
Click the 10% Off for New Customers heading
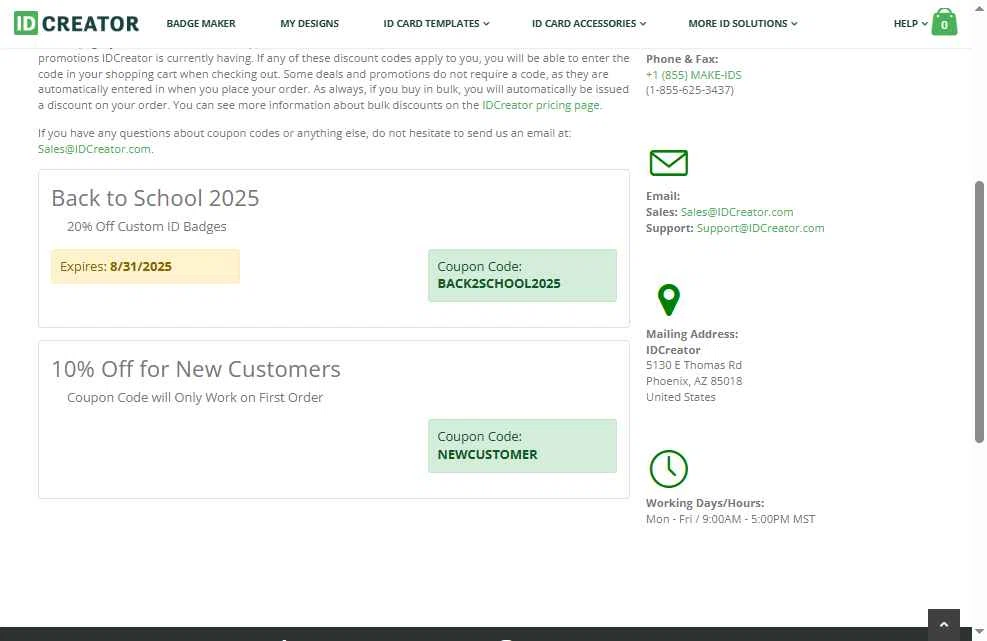tap(196, 370)
